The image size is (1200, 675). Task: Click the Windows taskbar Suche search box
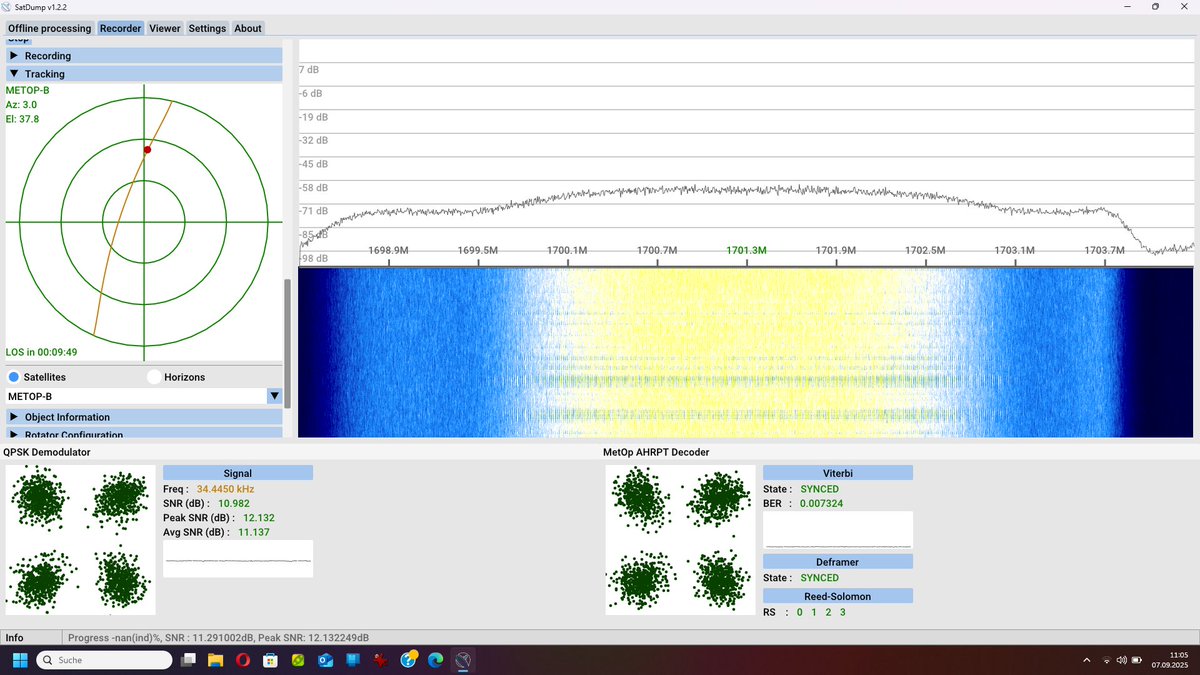tap(104, 660)
